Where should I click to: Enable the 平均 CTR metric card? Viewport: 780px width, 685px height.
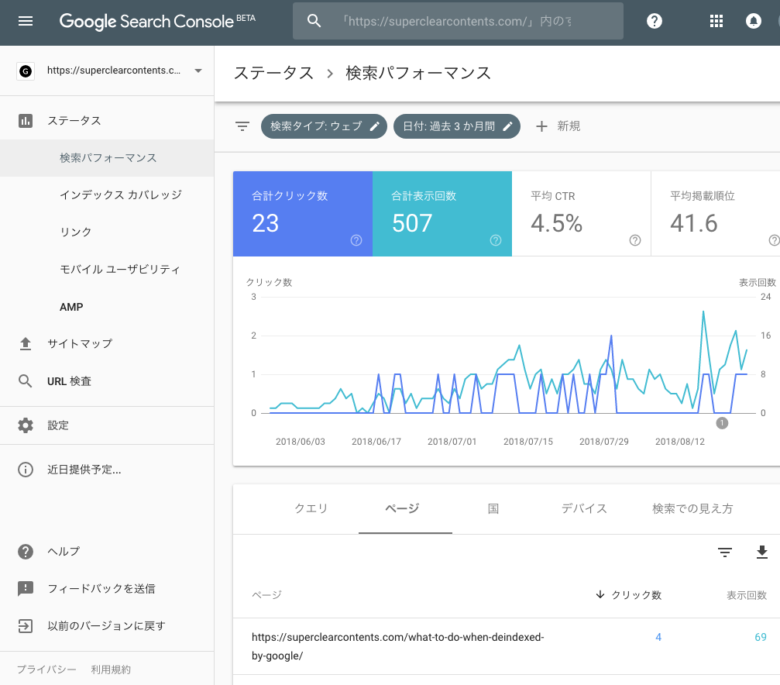pos(581,213)
